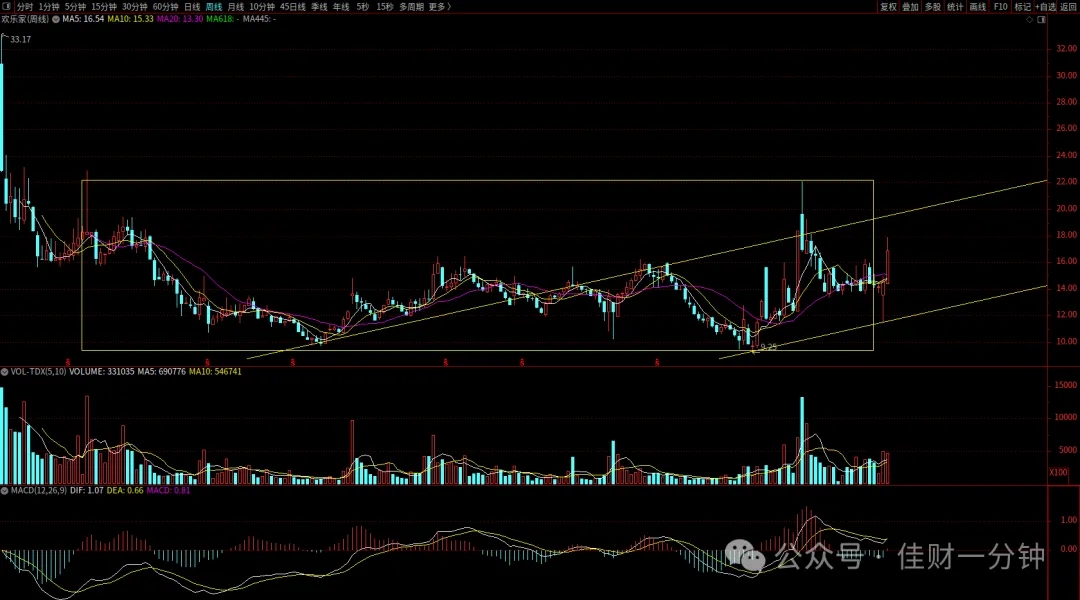Open the 多周期 multi-period view
The image size is (1080, 600).
pos(412,7)
